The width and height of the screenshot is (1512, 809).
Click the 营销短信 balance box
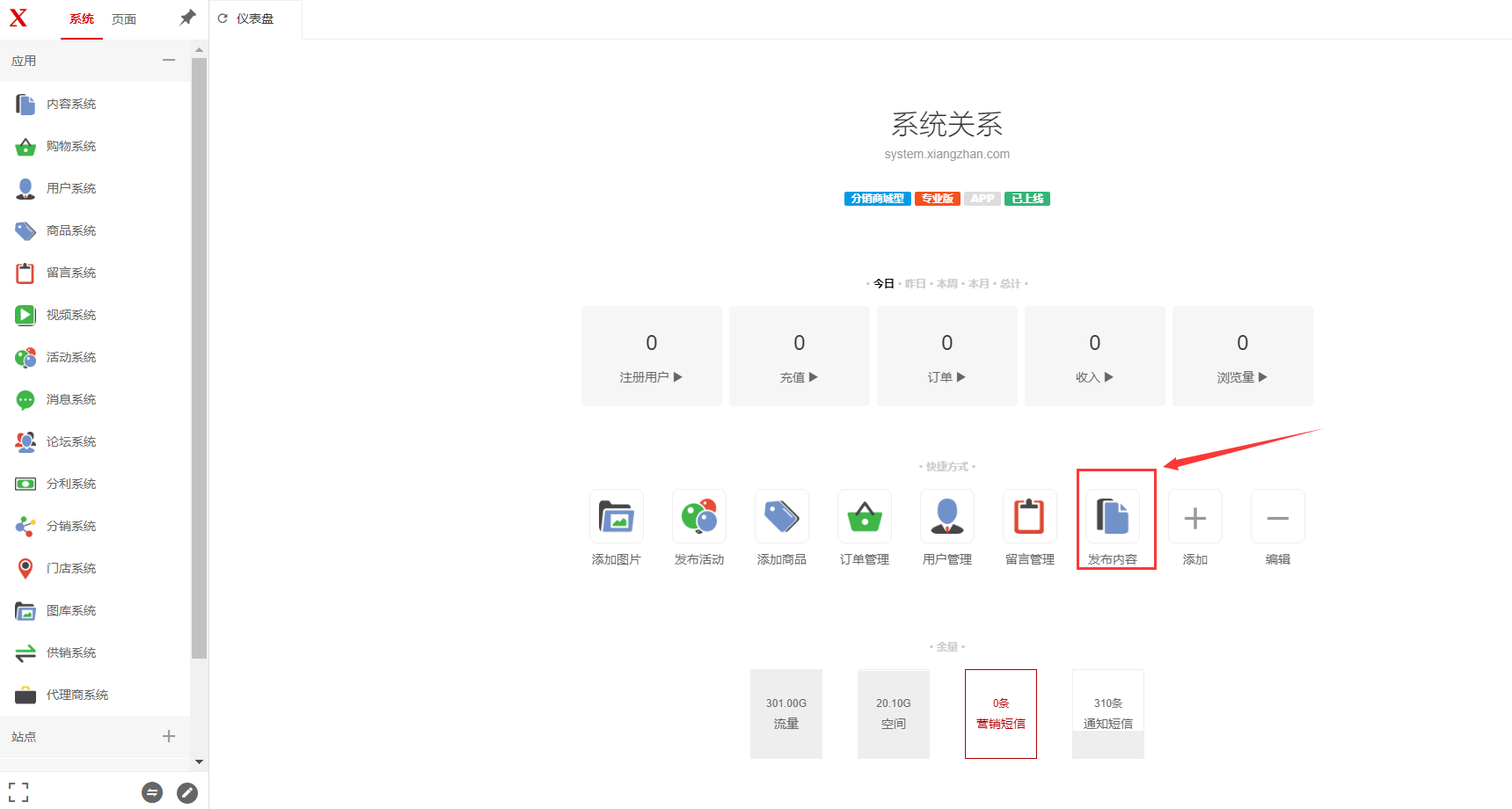pyautogui.click(x=1000, y=713)
